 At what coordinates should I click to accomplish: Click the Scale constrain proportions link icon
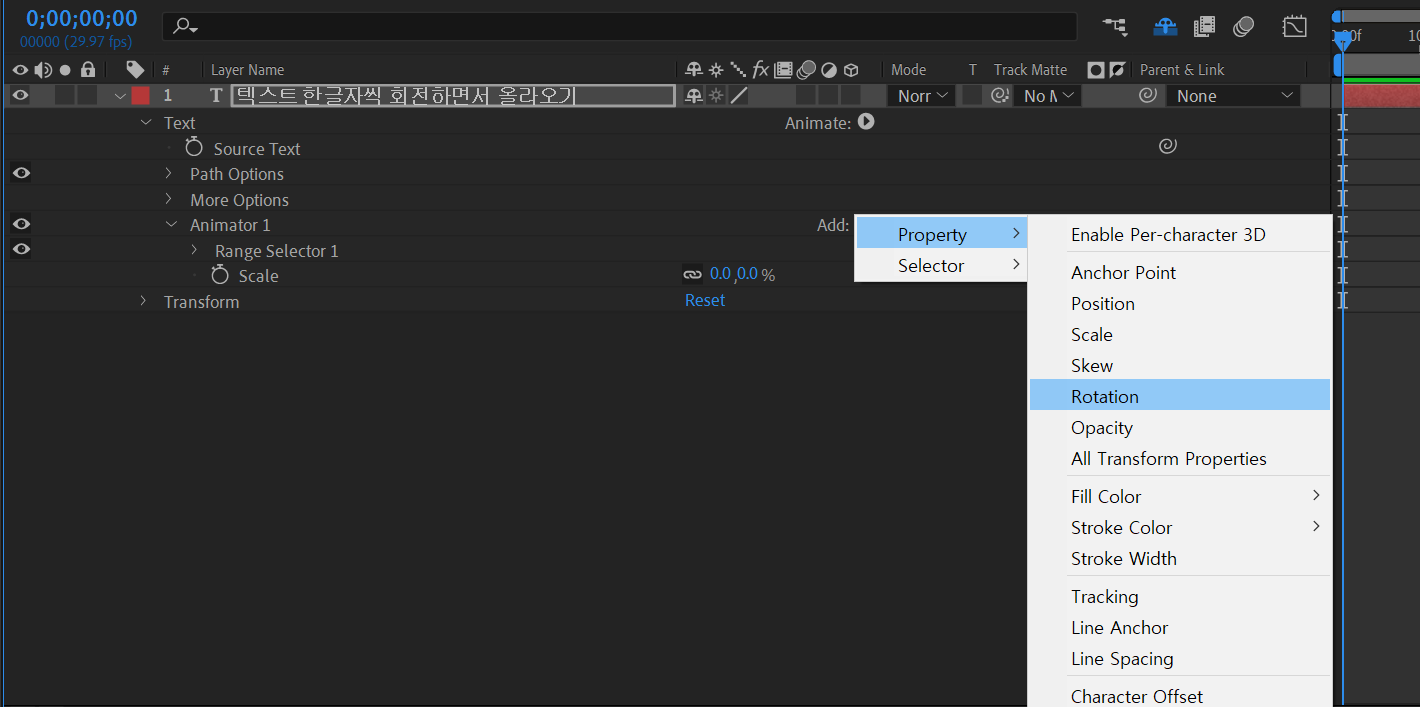pyautogui.click(x=692, y=274)
